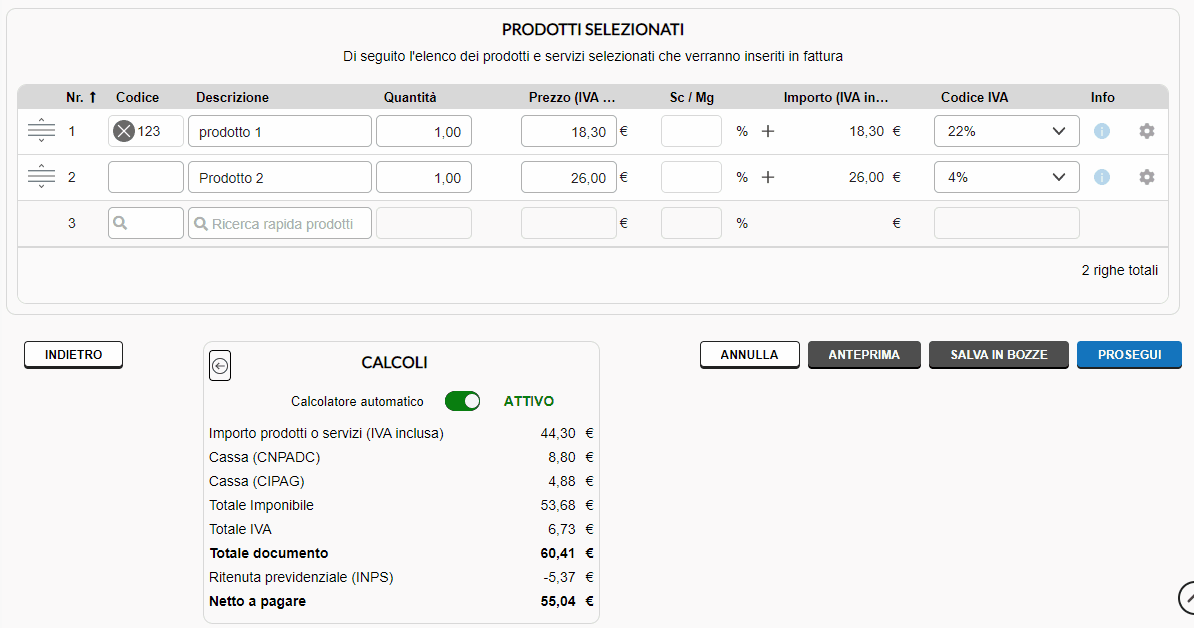1194x628 pixels.
Task: Open the 4% Codice IVA dropdown
Action: click(1007, 177)
